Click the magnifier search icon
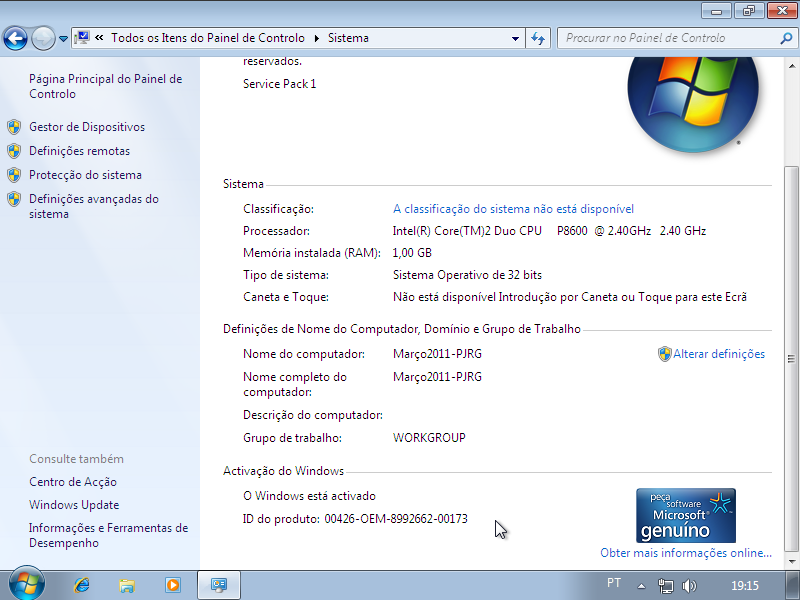The width and height of the screenshot is (800, 600). [786, 38]
